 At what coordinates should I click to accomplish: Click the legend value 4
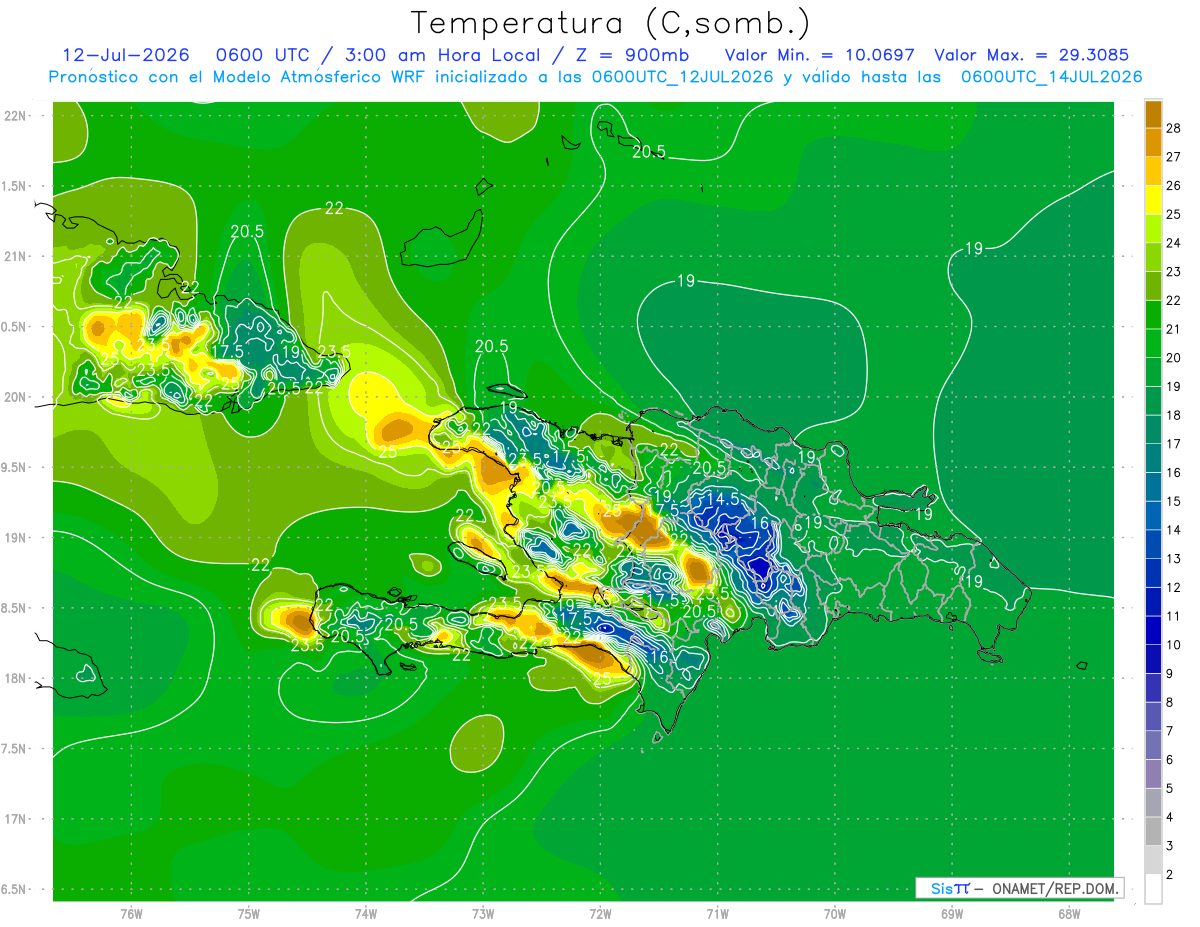[1169, 817]
